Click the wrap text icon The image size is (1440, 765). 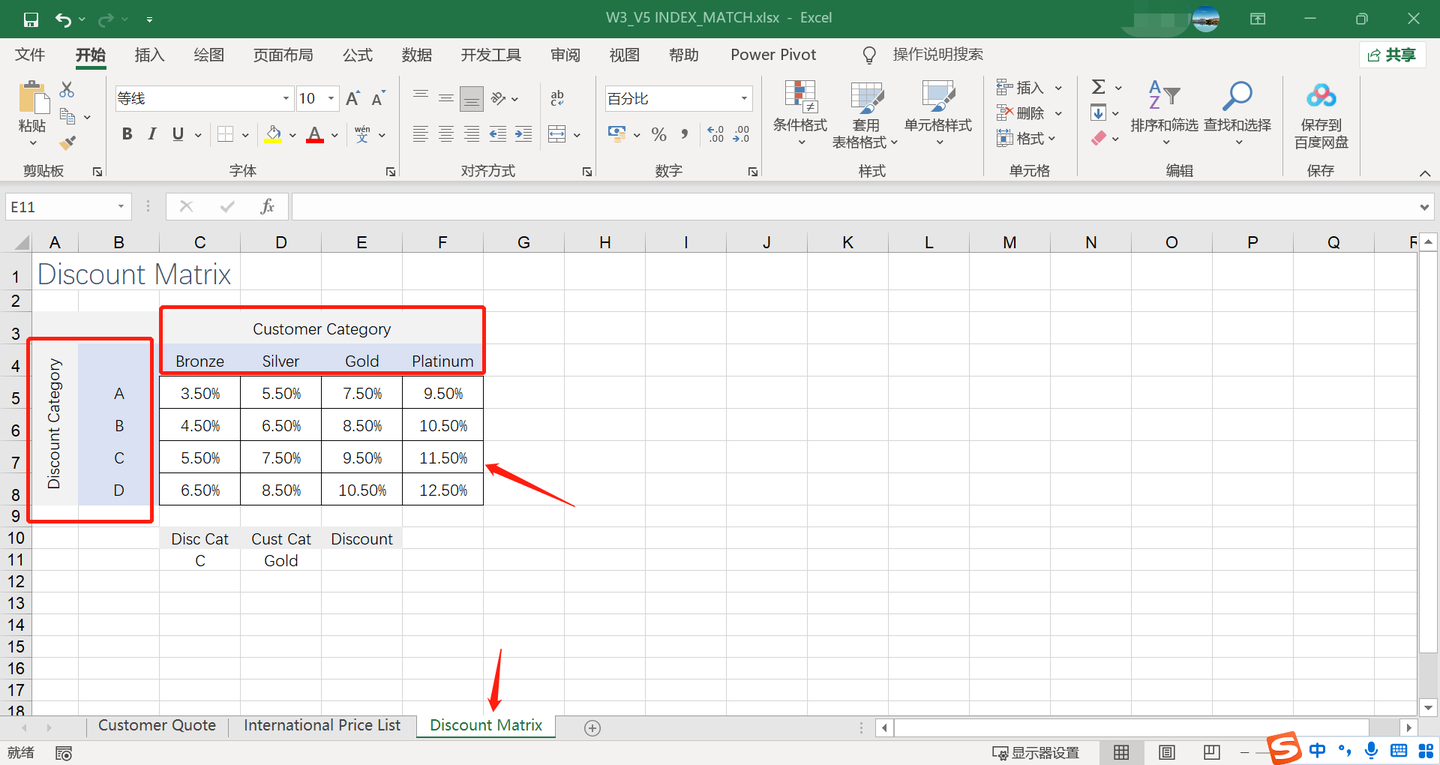click(557, 98)
